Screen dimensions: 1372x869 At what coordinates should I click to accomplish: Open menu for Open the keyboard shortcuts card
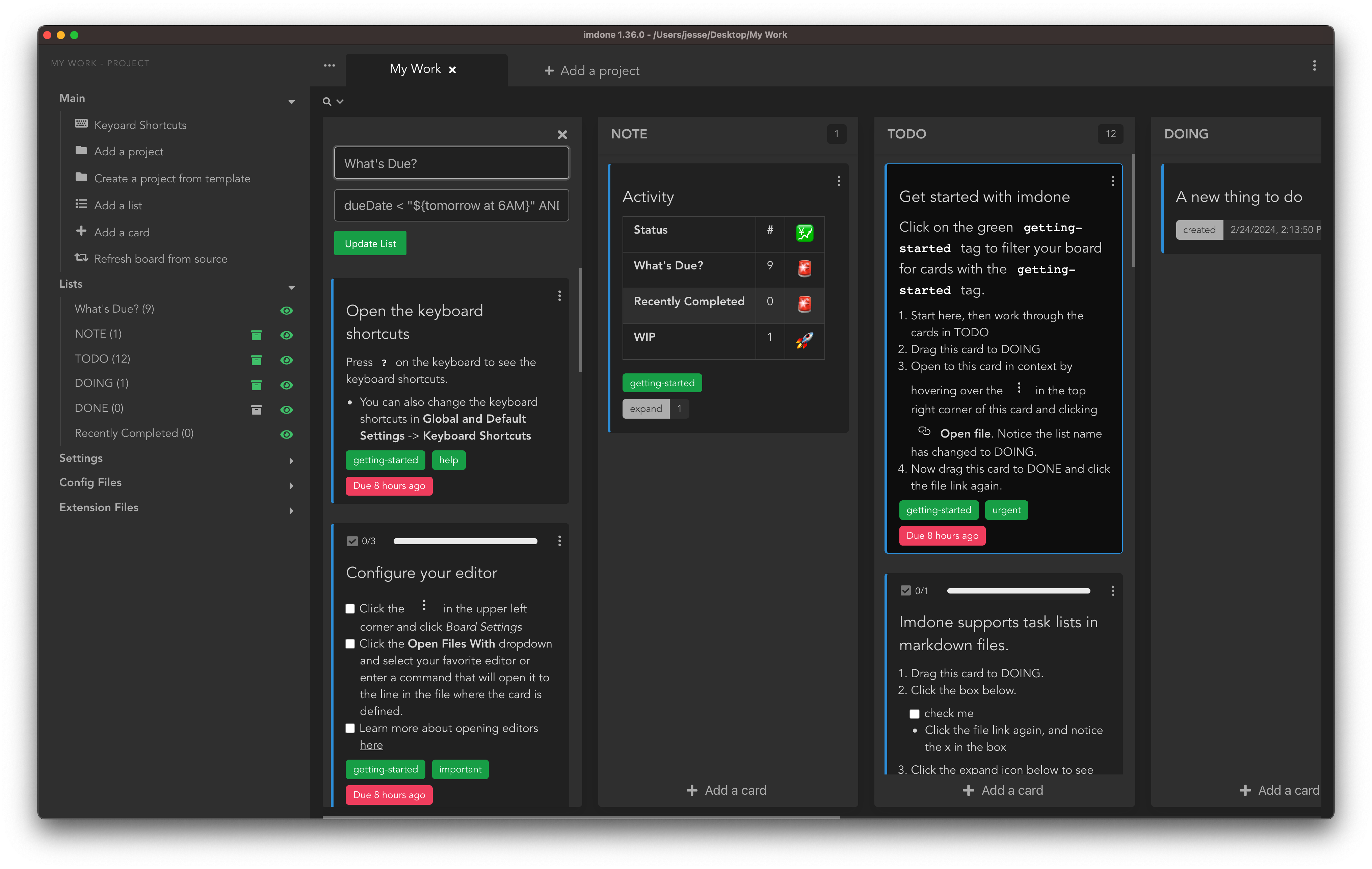pyautogui.click(x=559, y=295)
